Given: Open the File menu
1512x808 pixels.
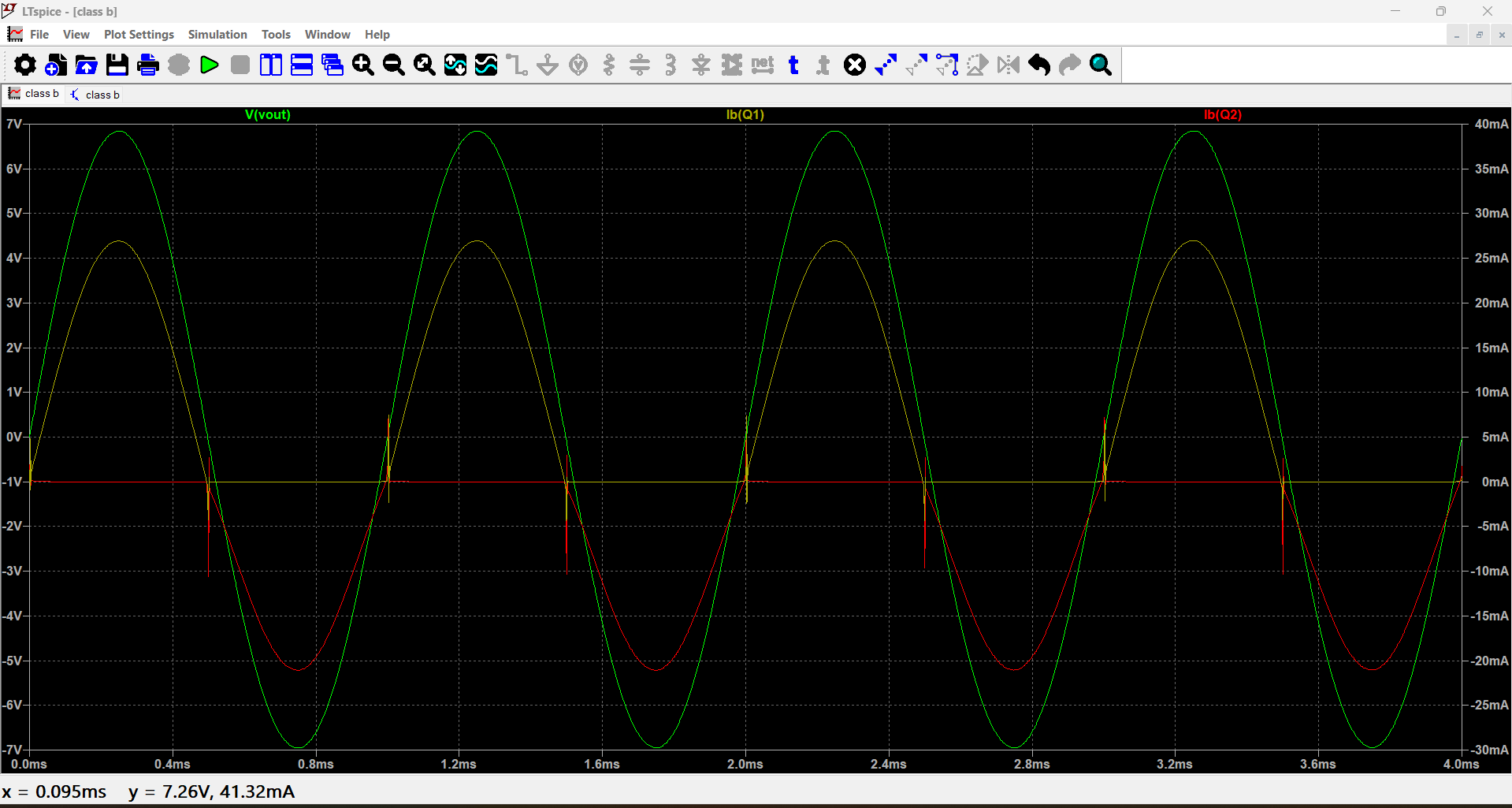Looking at the screenshot, I should click(39, 35).
